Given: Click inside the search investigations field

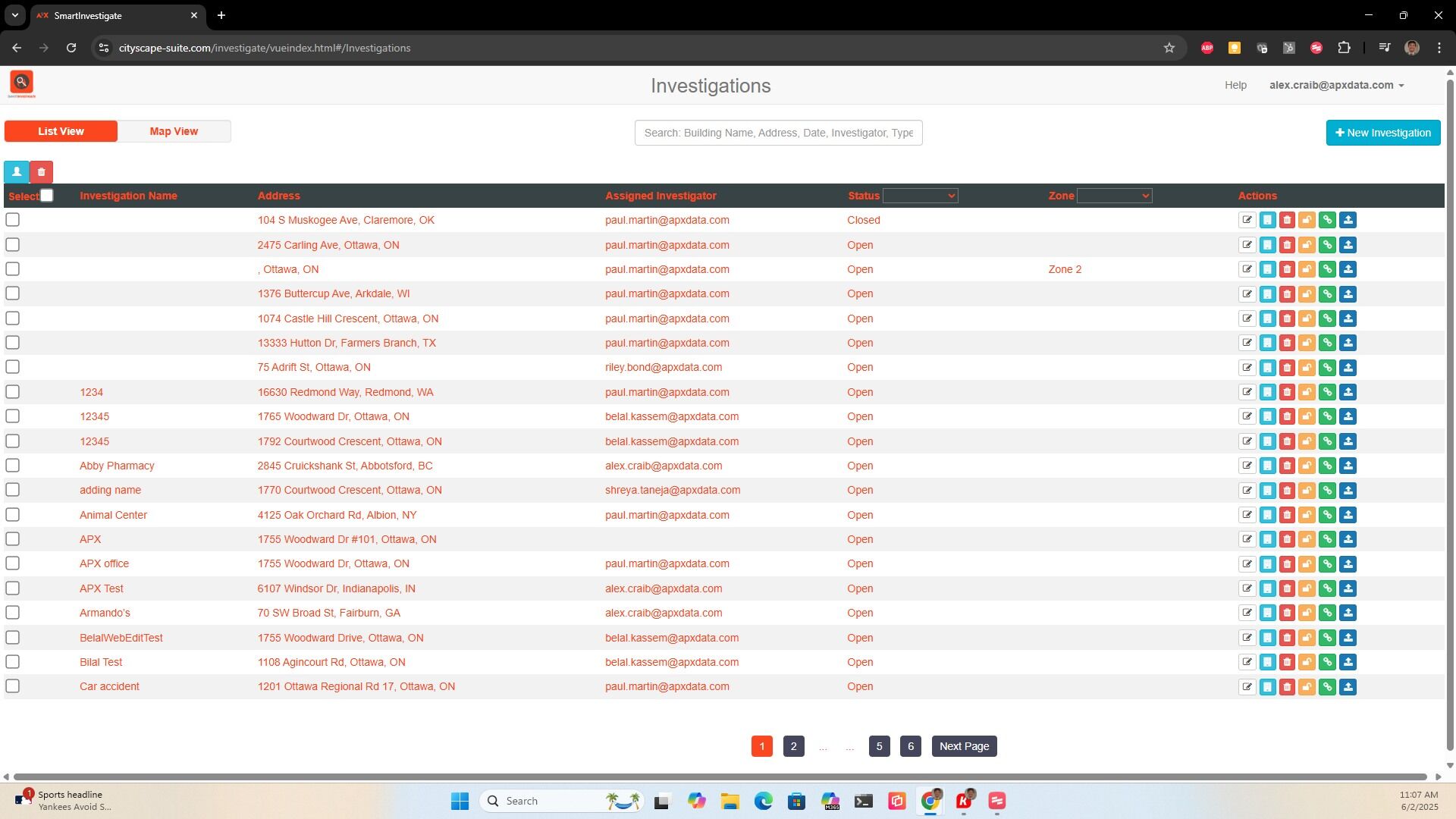Looking at the screenshot, I should click(x=778, y=132).
